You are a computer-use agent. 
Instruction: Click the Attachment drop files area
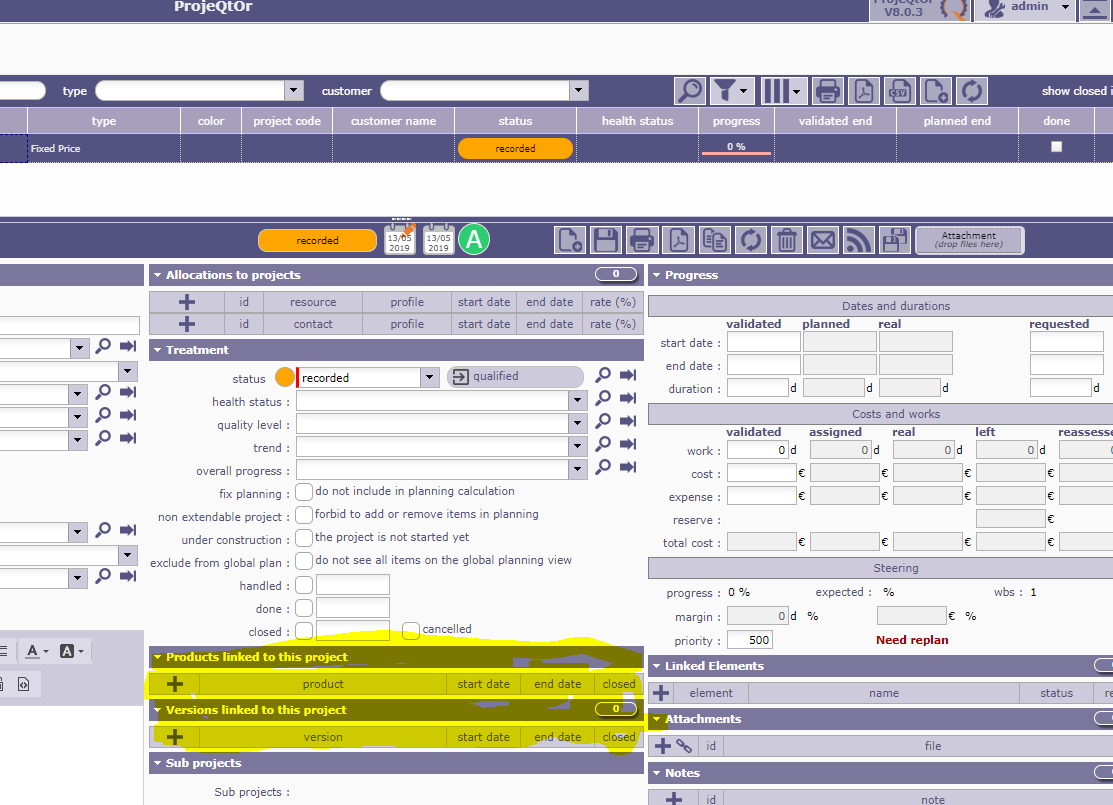coord(968,240)
